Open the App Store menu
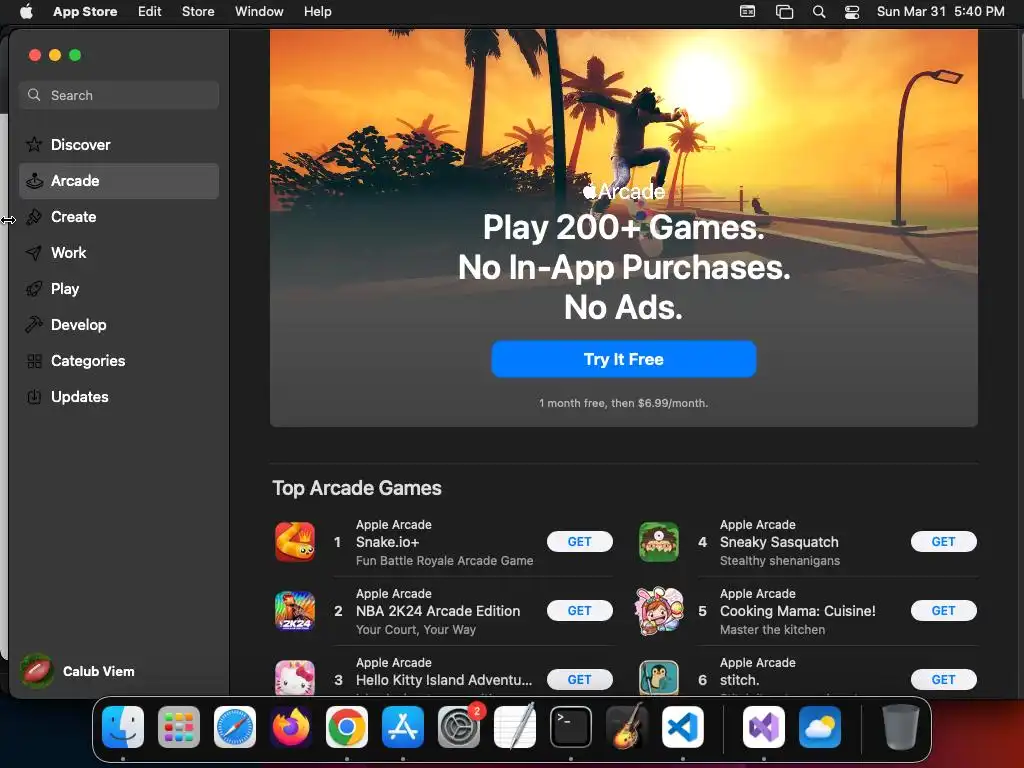The height and width of the screenshot is (768, 1024). click(85, 11)
